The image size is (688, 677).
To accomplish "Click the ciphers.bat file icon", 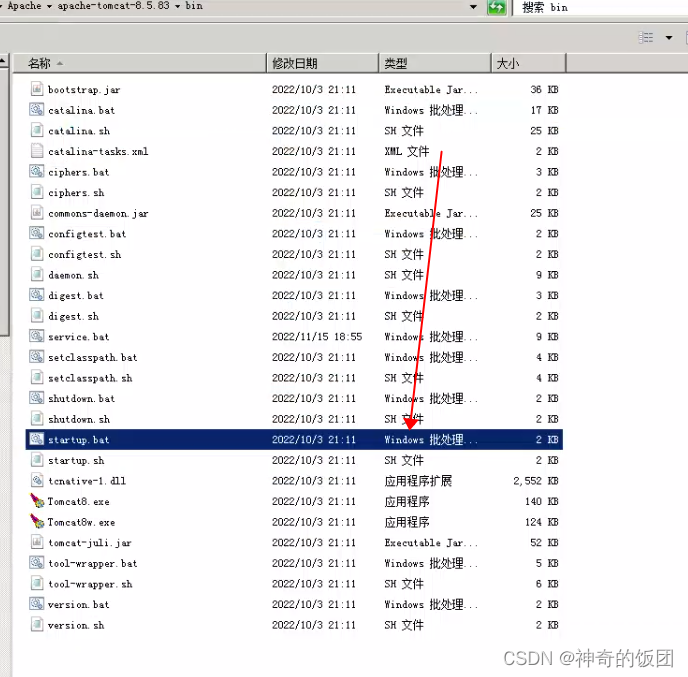I will (37, 172).
